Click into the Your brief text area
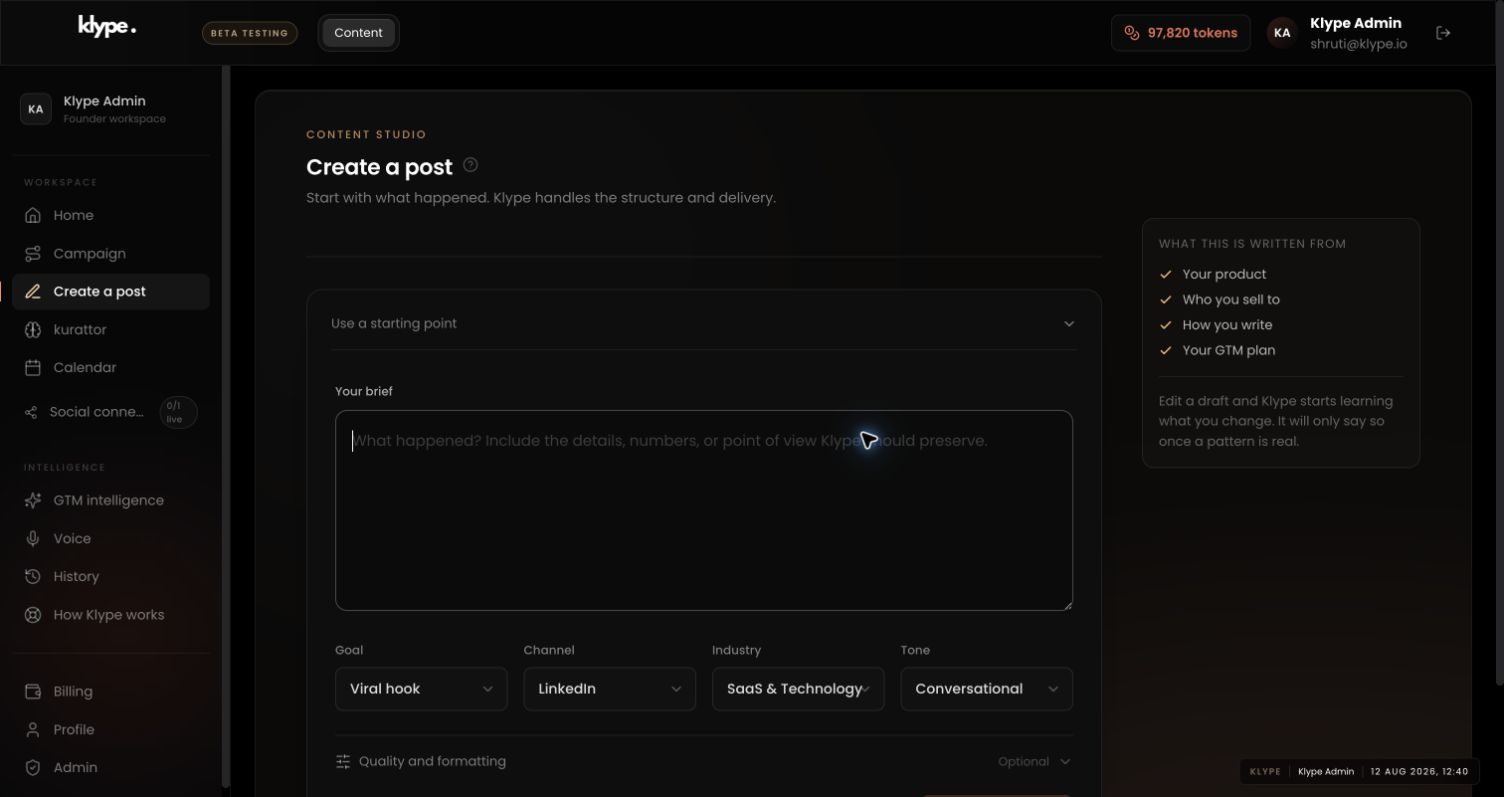Viewport: 1504px width, 797px height. pyautogui.click(x=704, y=510)
